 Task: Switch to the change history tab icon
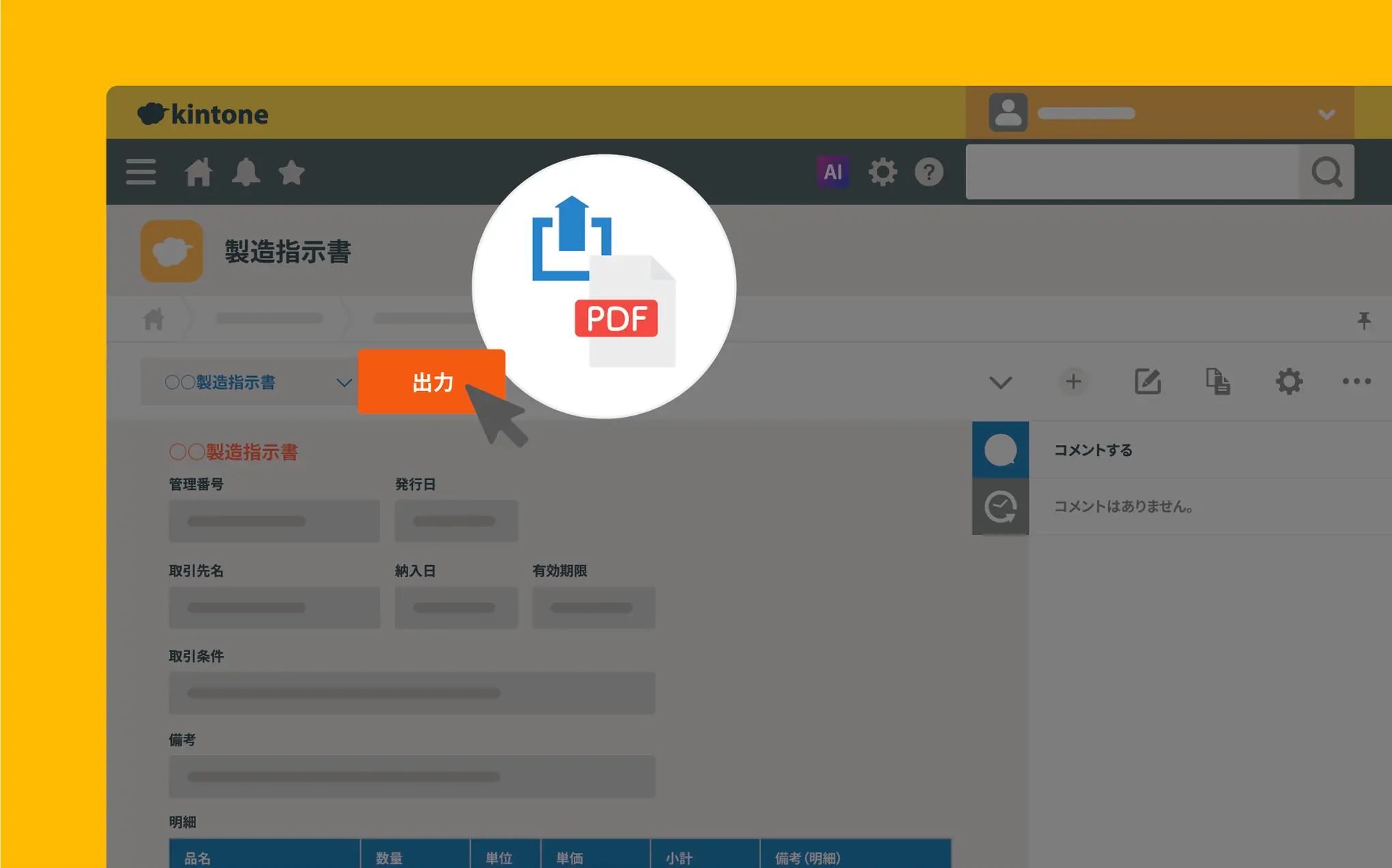point(1000,507)
